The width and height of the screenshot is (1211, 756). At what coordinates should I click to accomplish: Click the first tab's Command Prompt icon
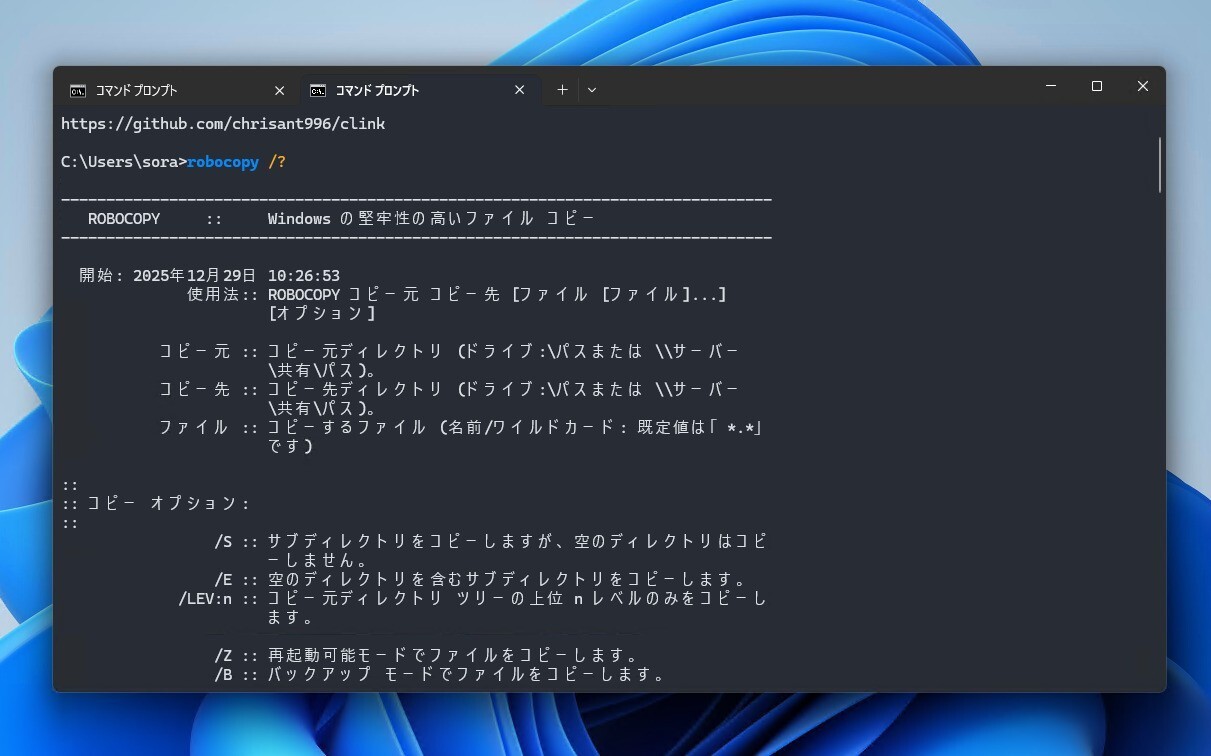78,91
